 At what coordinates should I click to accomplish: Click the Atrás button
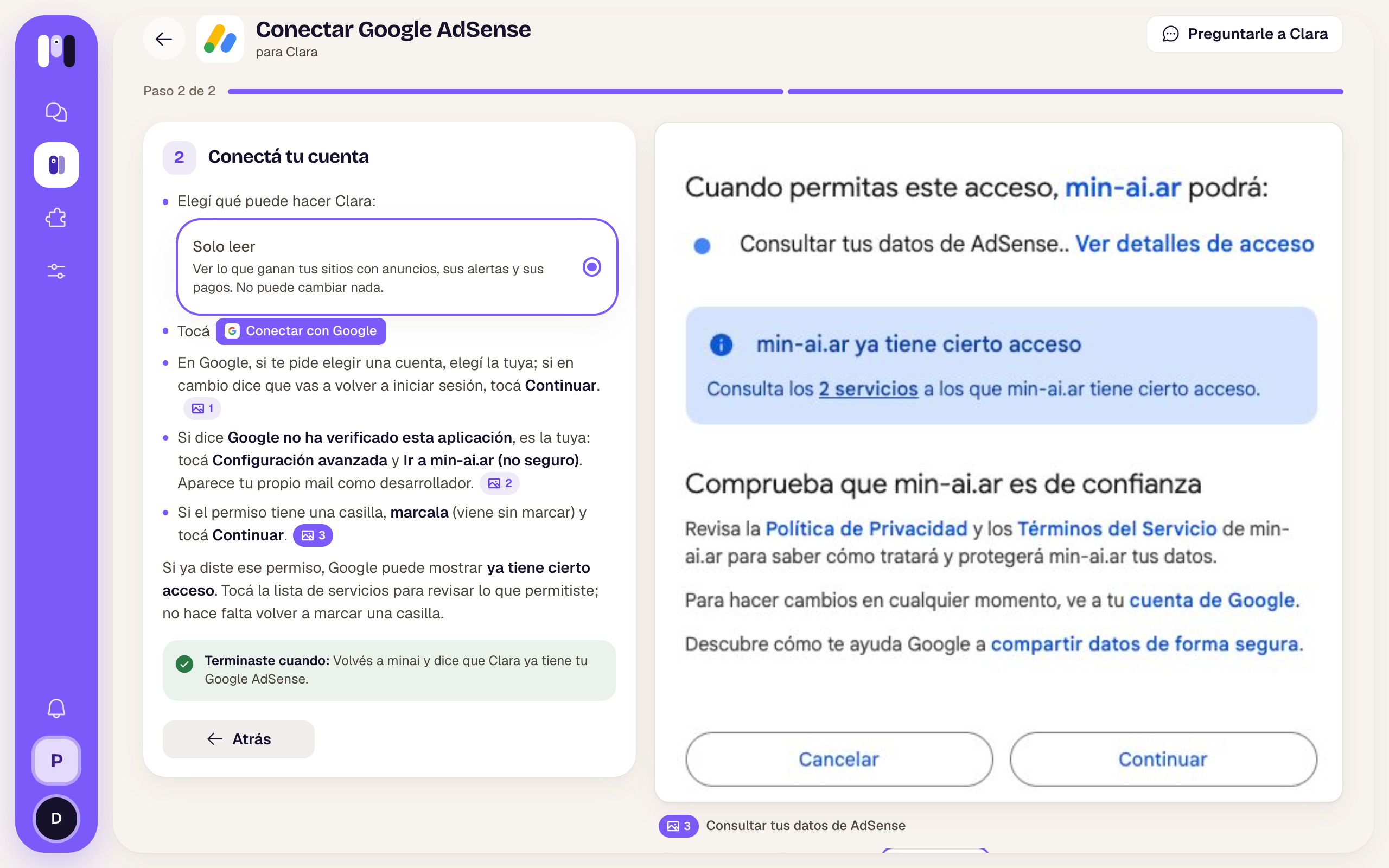coord(238,739)
